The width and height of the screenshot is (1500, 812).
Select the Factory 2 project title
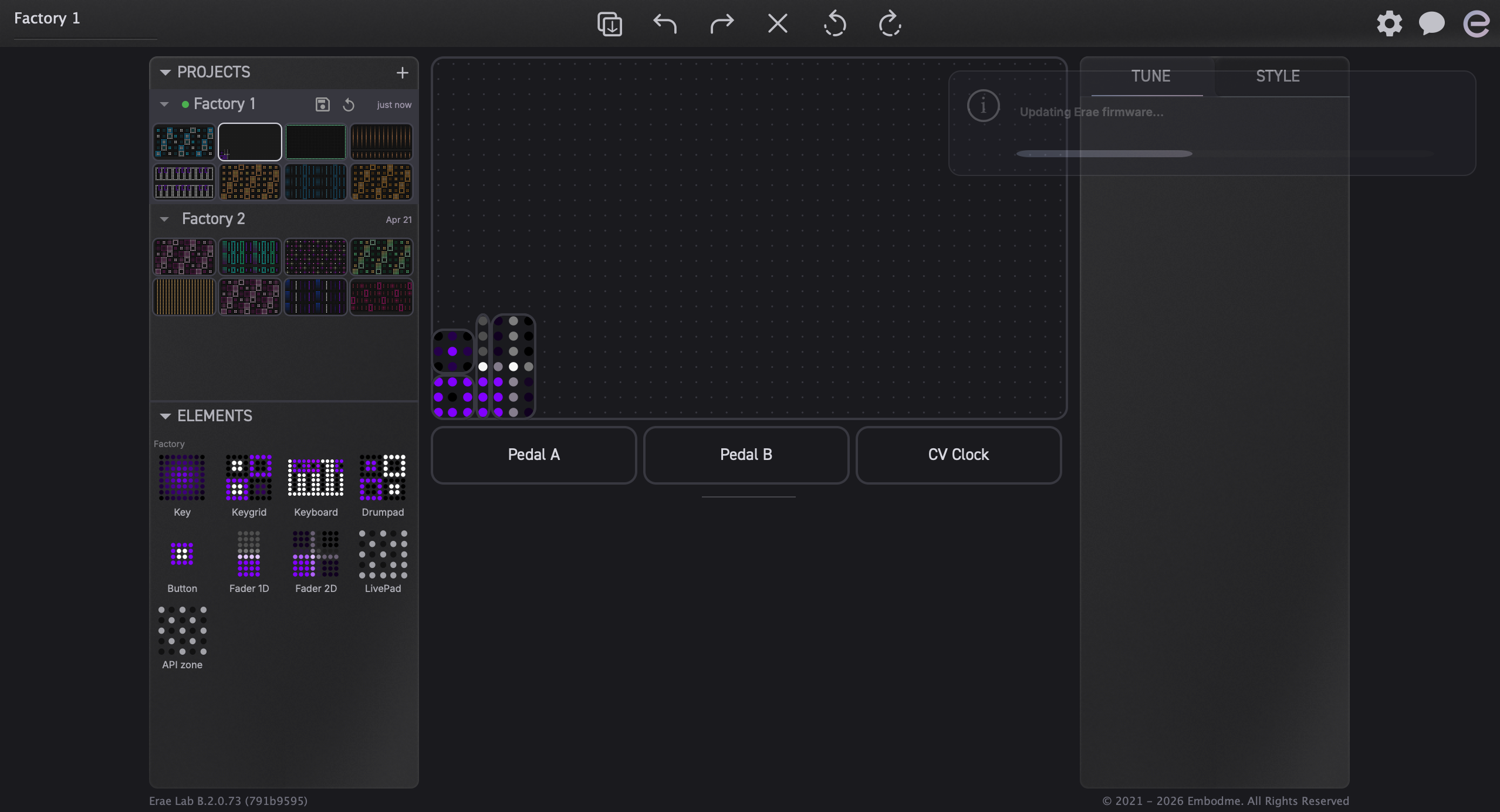point(213,219)
